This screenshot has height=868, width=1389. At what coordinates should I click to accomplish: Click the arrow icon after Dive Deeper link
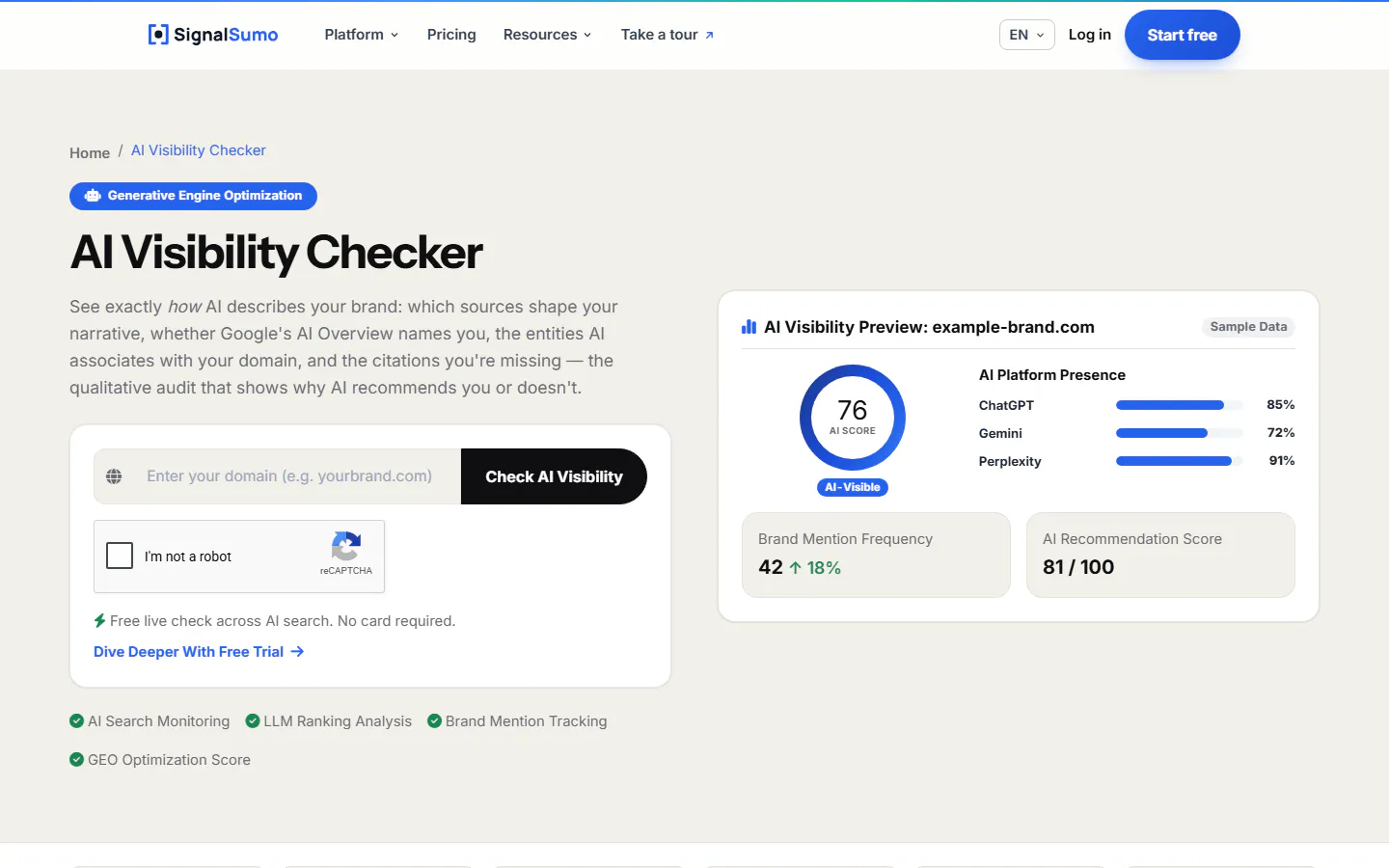click(x=298, y=652)
